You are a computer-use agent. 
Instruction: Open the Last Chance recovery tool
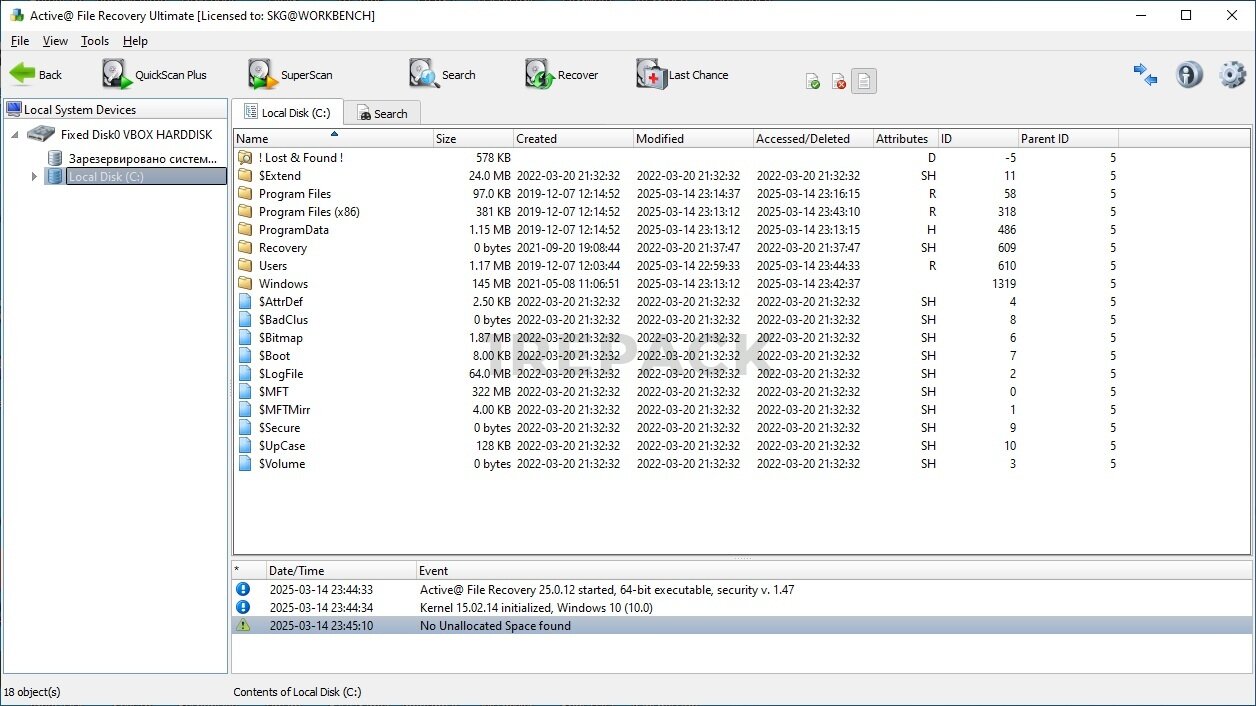click(x=651, y=75)
